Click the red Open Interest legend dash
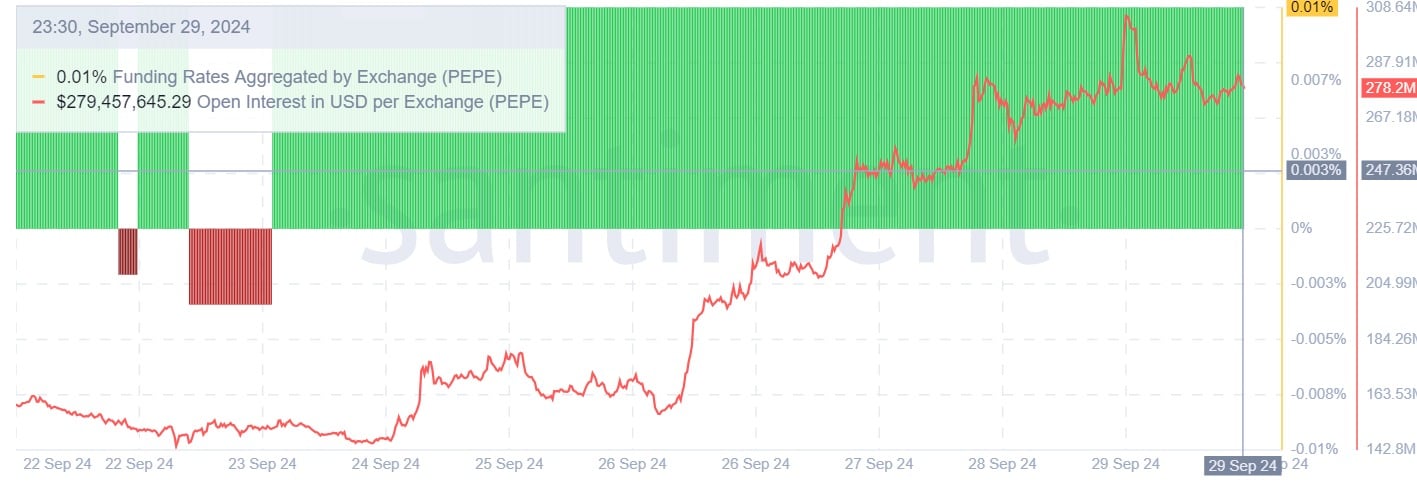This screenshot has width=1417, height=491. tap(38, 102)
